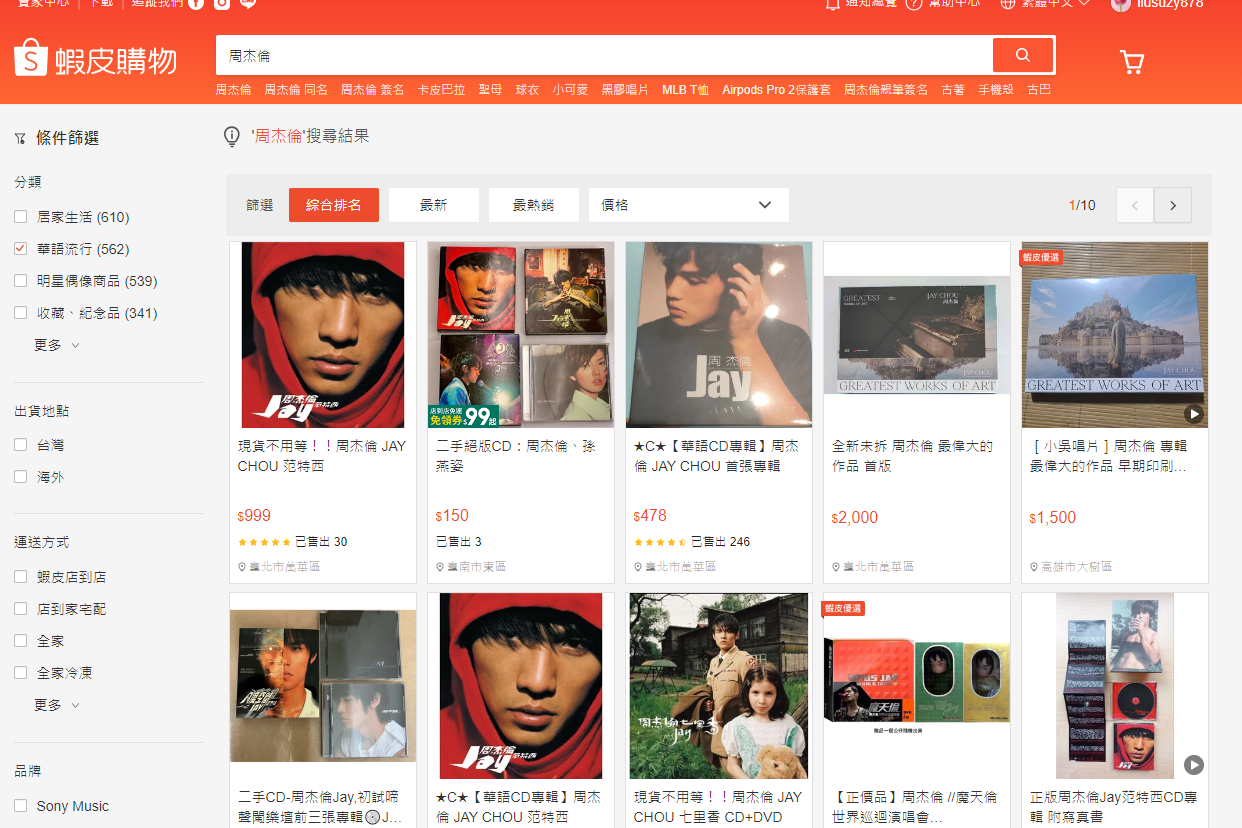This screenshot has width=1242, height=828.
Task: Check the 收藏、紀念品 (341) category
Action: (x=20, y=313)
